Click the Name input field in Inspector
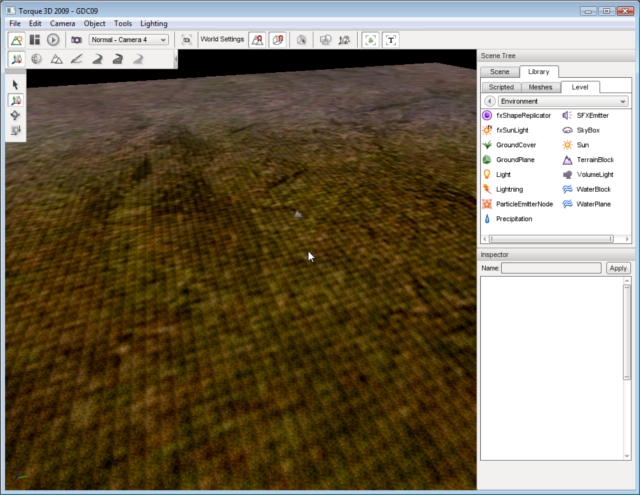Screen dimensions: 640x495 pyautogui.click(x=551, y=268)
